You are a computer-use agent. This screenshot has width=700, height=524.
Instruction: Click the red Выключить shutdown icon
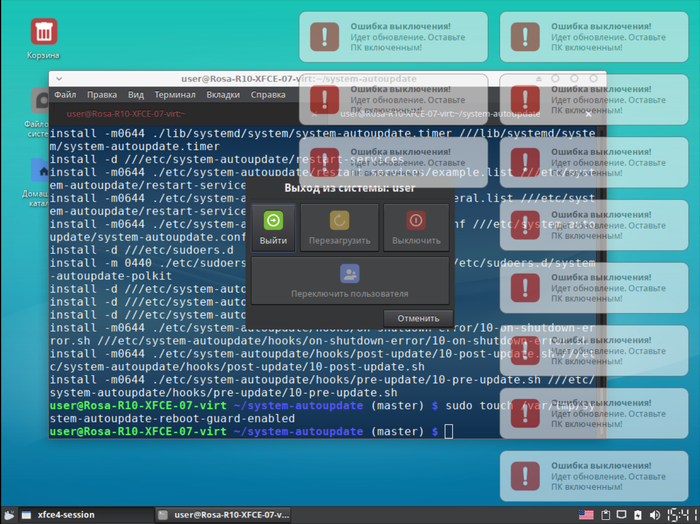click(x=416, y=228)
